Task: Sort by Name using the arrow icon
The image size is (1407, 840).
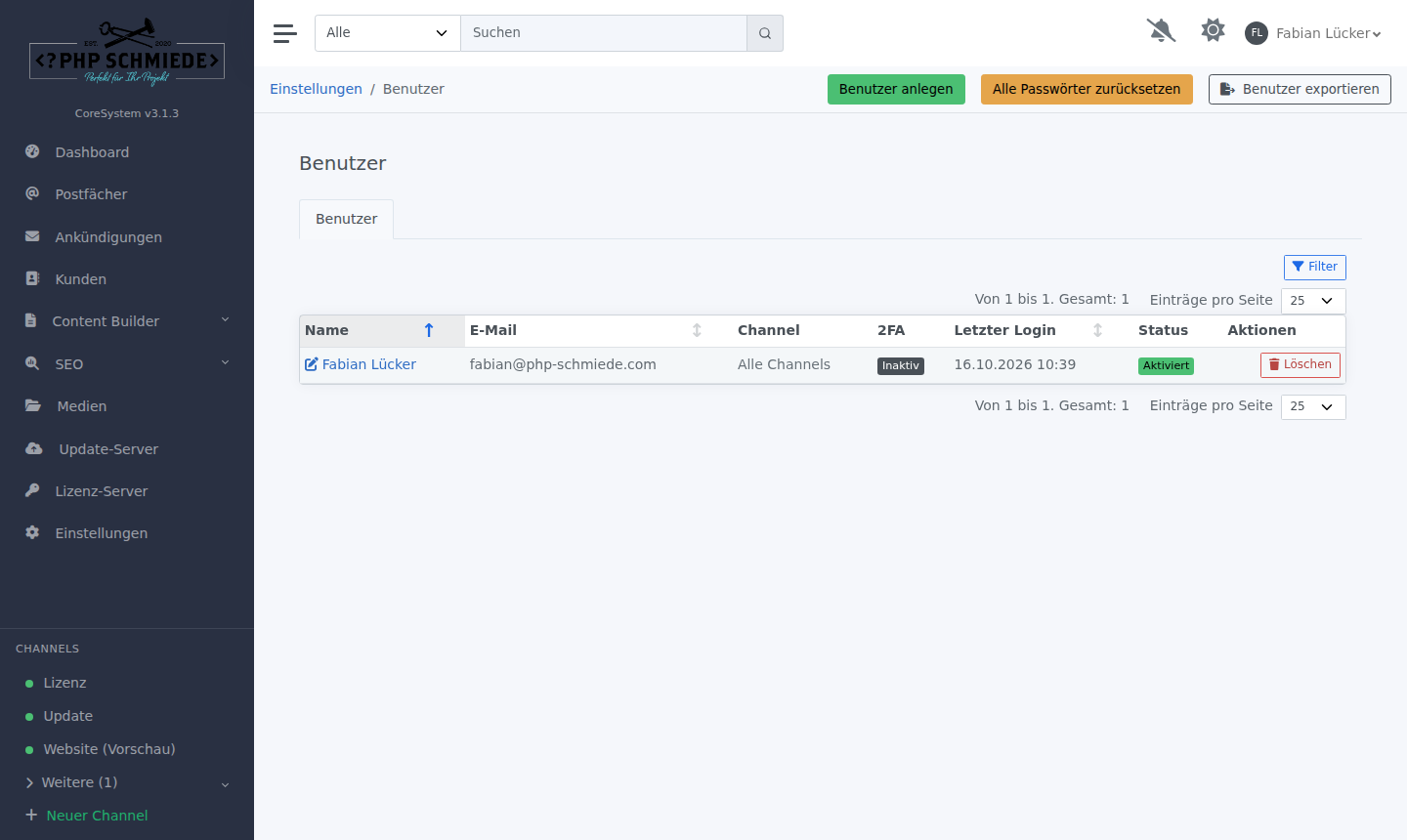Action: coord(429,330)
